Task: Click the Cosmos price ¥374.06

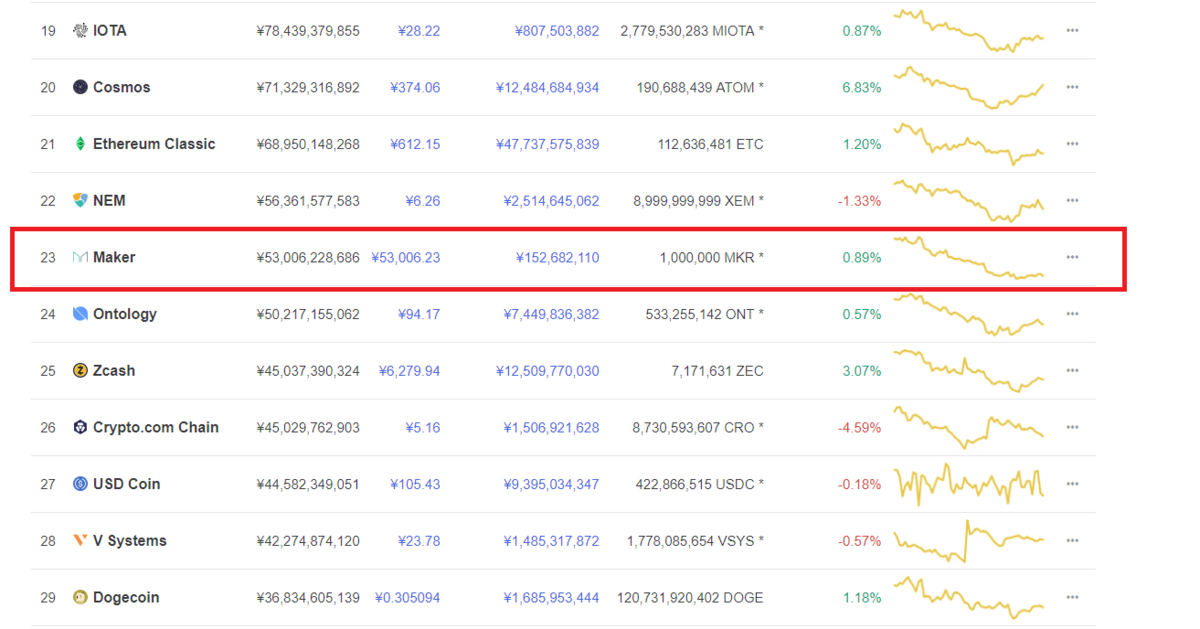Action: pos(415,87)
